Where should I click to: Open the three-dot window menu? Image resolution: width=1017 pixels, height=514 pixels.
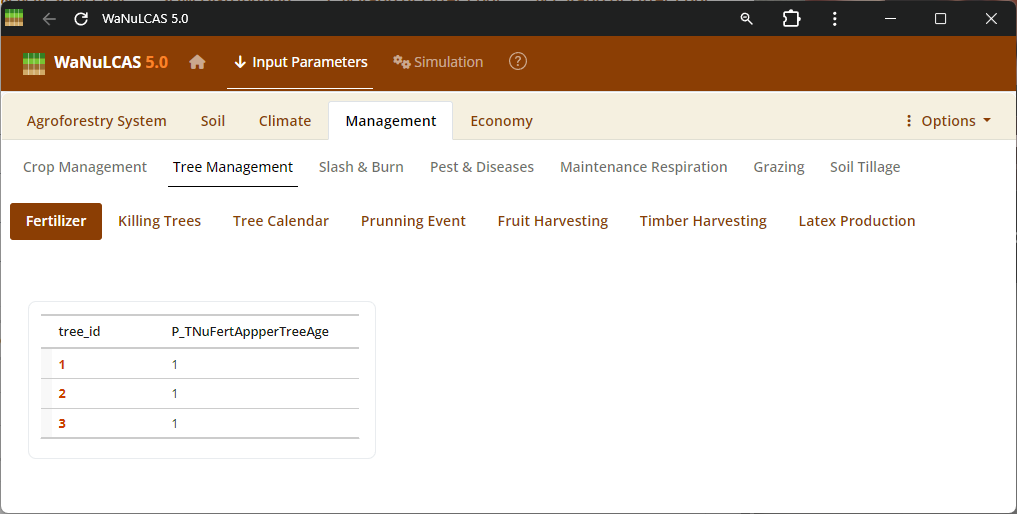point(835,19)
